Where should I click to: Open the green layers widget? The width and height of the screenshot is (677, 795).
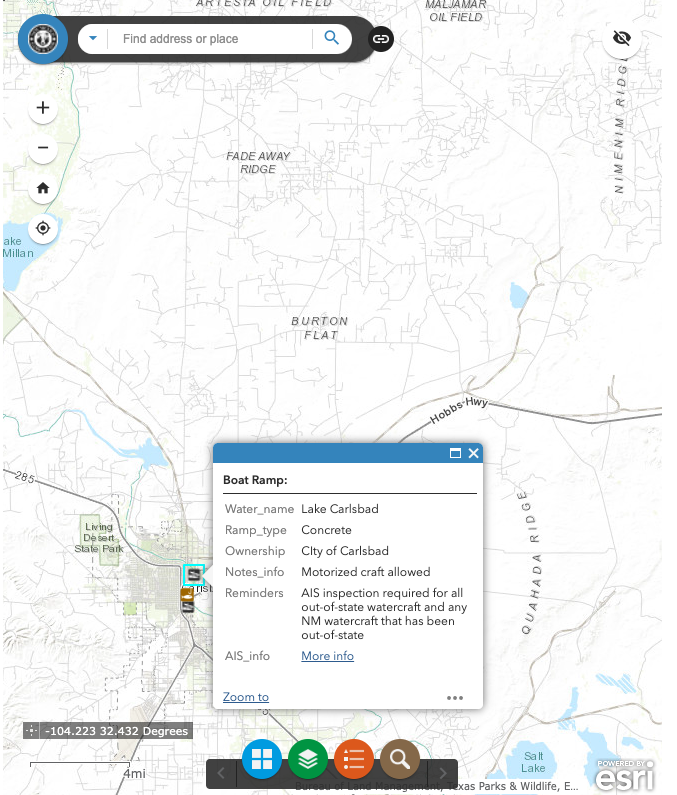(308, 759)
